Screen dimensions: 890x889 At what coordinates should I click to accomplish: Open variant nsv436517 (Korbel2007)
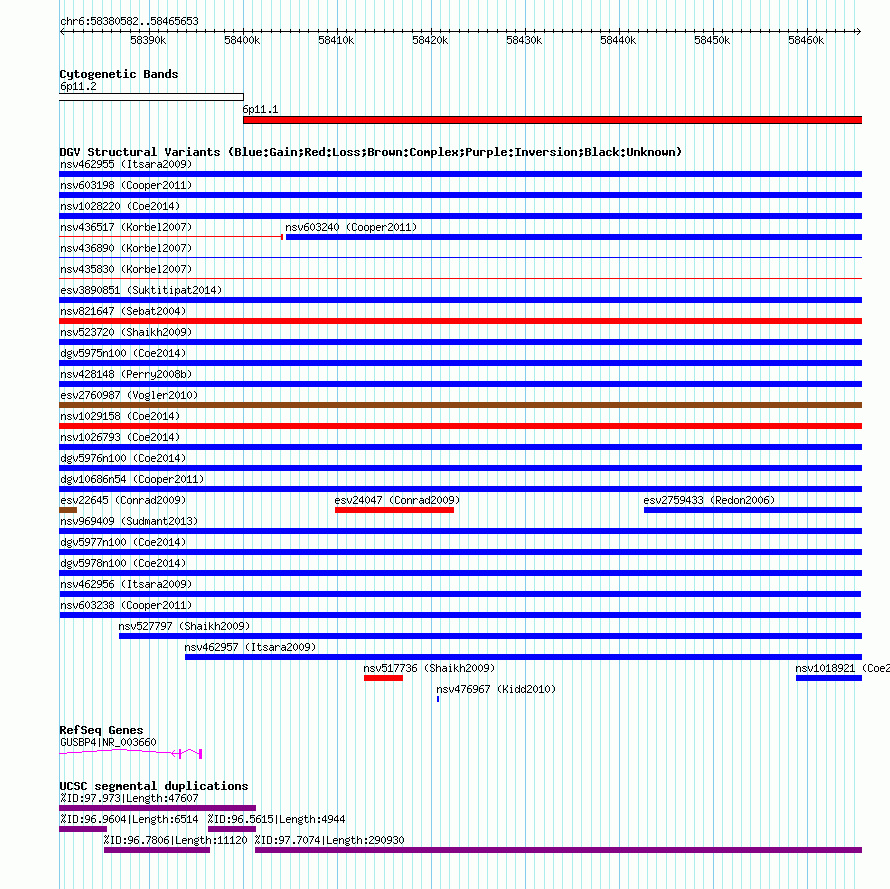pos(126,227)
